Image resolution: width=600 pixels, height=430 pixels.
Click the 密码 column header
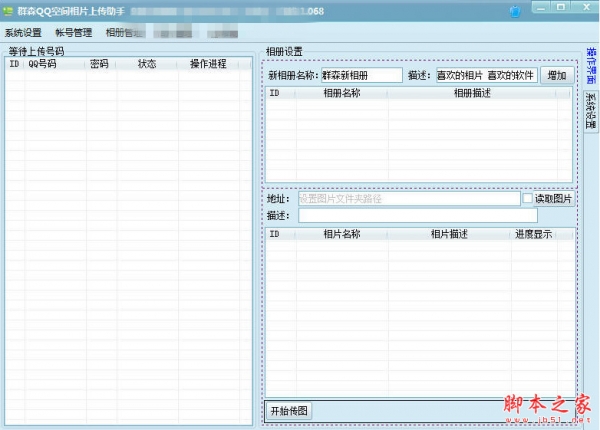point(101,64)
